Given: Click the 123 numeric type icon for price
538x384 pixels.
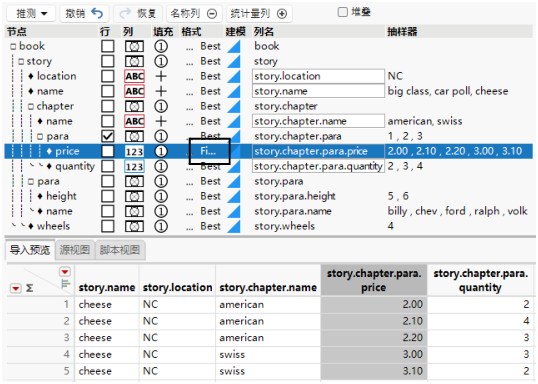Looking at the screenshot, I should [x=134, y=151].
